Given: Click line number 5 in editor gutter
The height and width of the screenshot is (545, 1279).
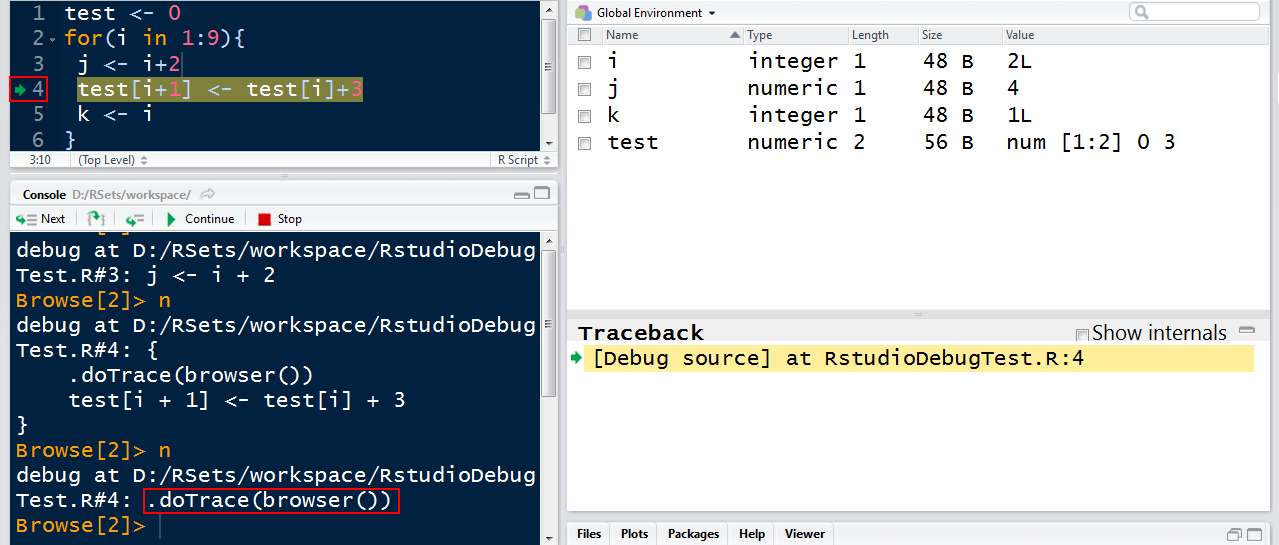Looking at the screenshot, I should [38, 114].
